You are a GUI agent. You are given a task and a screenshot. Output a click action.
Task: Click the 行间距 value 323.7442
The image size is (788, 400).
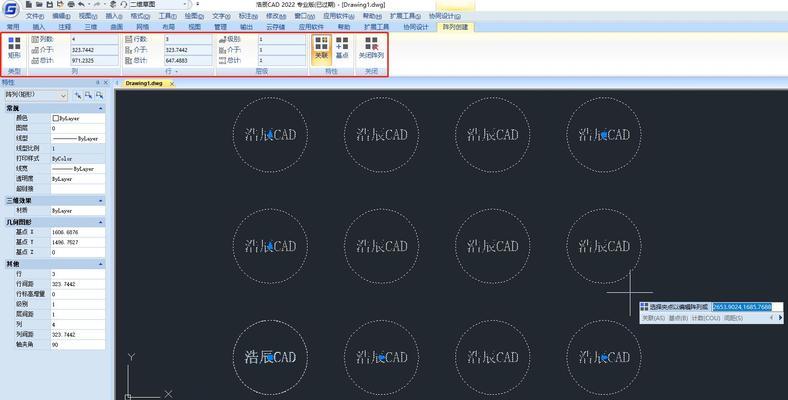tap(77, 284)
